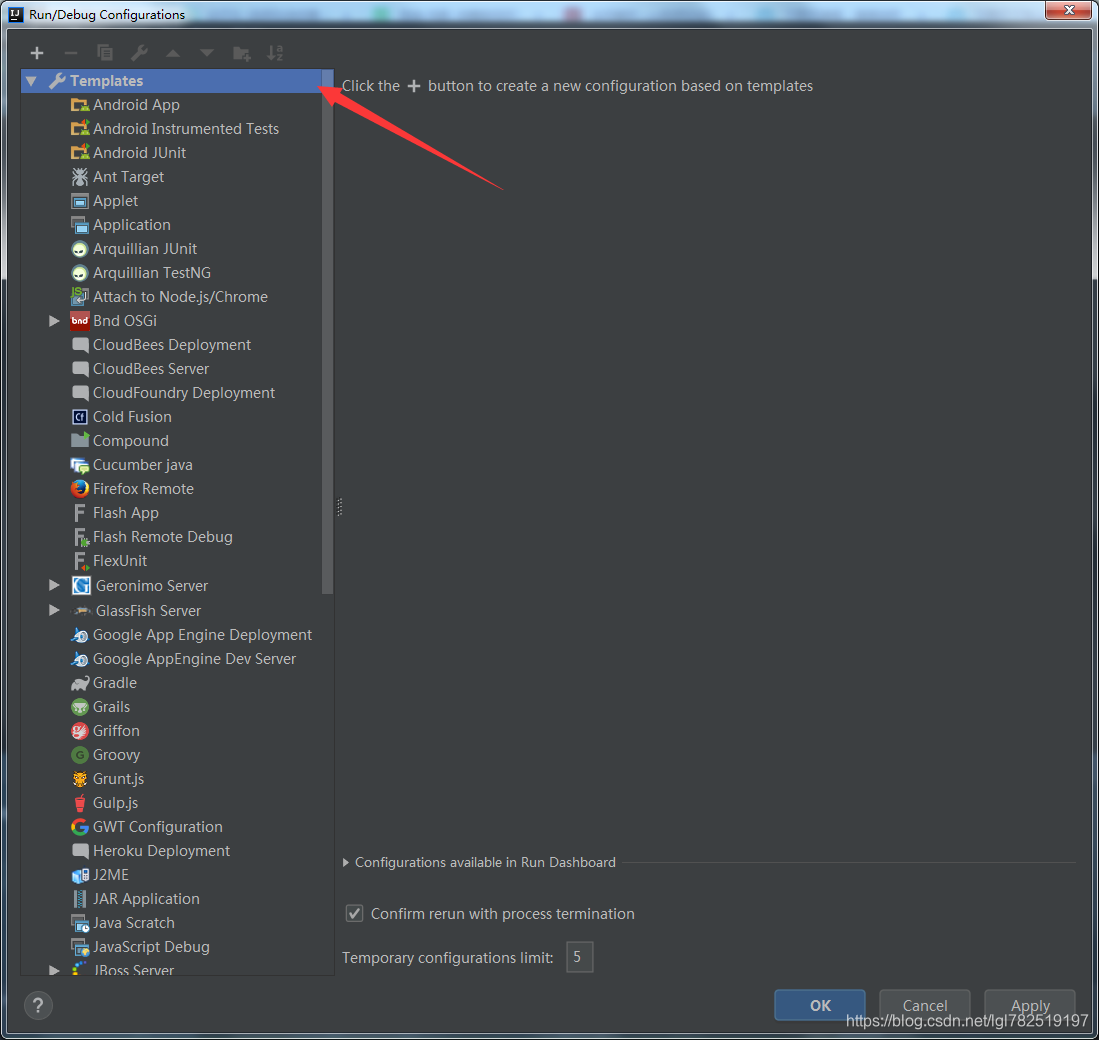Expand the JBoss Server node
This screenshot has width=1099, height=1040.
click(x=54, y=971)
